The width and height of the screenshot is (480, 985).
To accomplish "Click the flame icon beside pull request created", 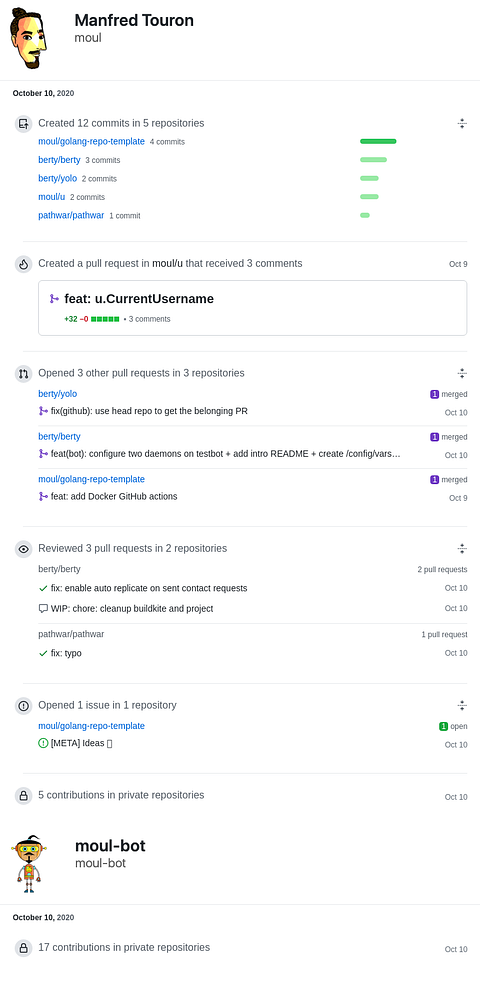I will 23,264.
